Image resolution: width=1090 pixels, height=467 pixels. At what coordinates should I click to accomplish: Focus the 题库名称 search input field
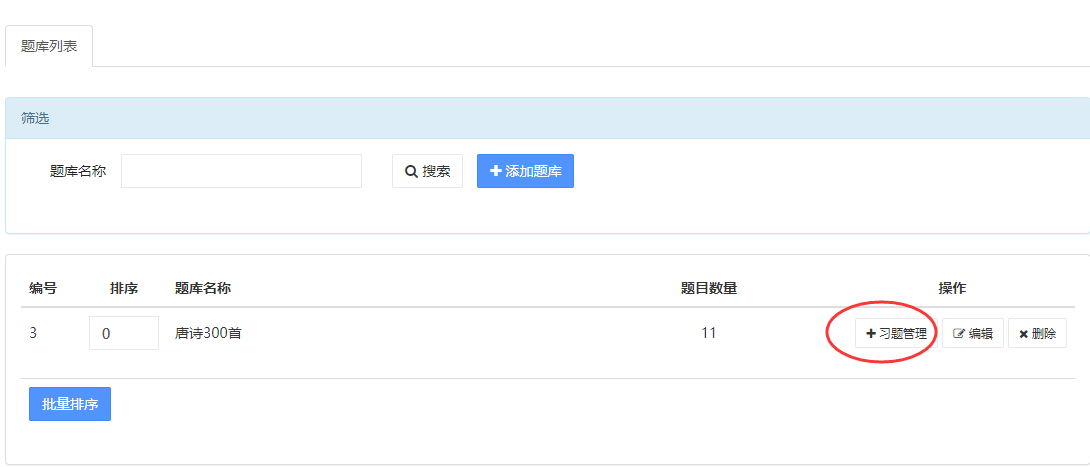[241, 171]
